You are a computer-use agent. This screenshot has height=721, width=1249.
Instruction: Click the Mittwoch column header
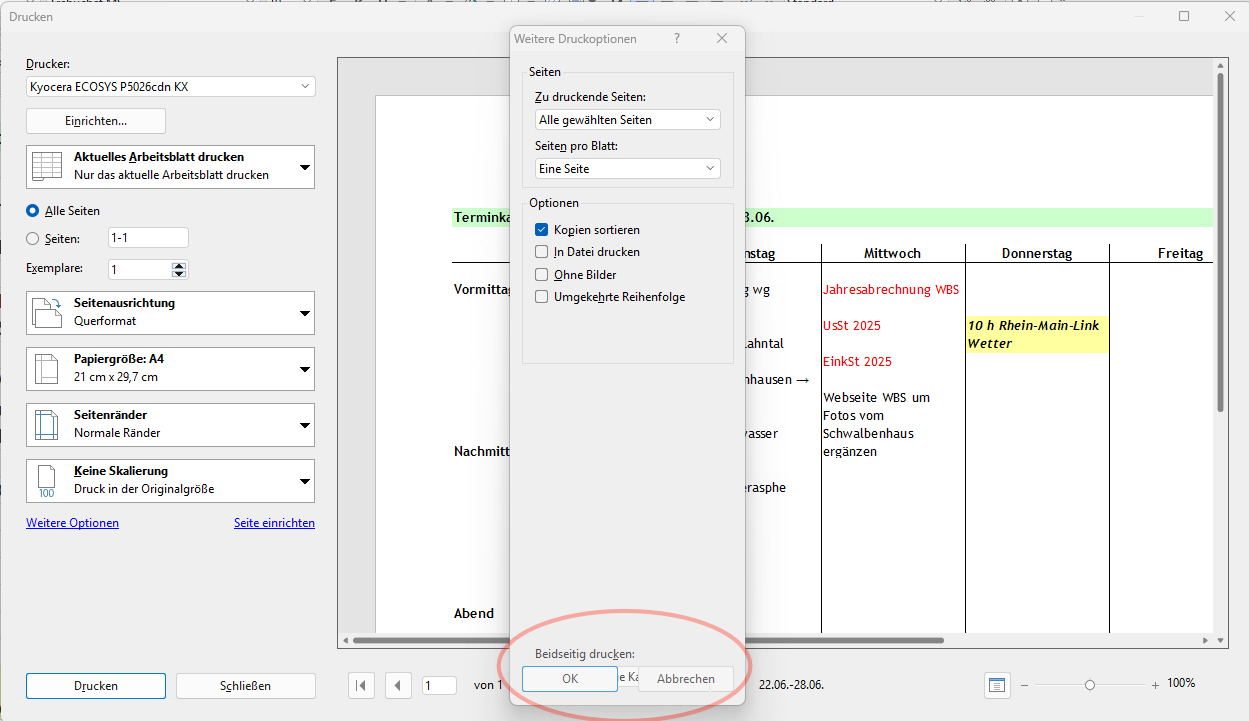892,254
